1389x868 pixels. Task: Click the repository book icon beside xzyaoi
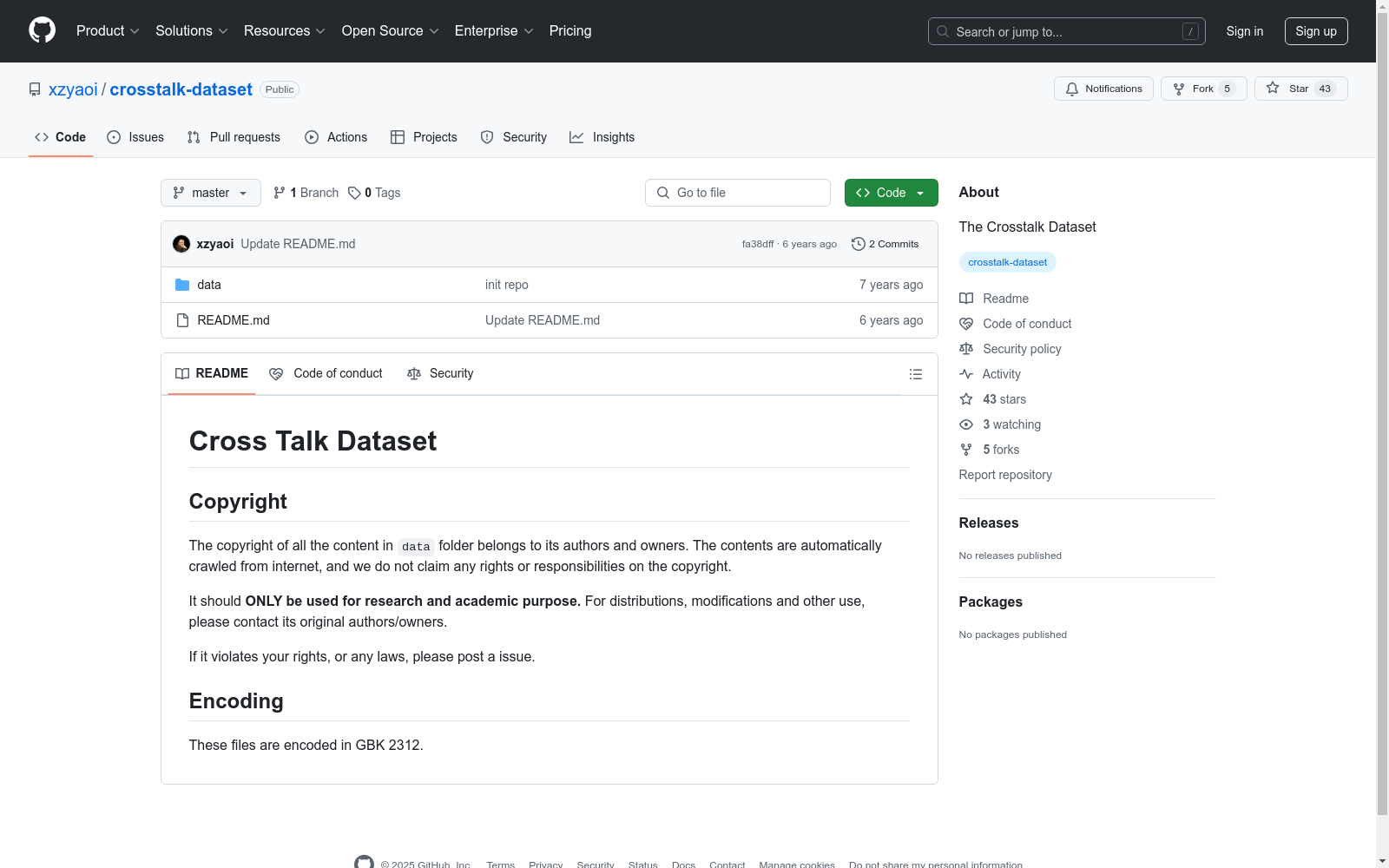tap(35, 89)
